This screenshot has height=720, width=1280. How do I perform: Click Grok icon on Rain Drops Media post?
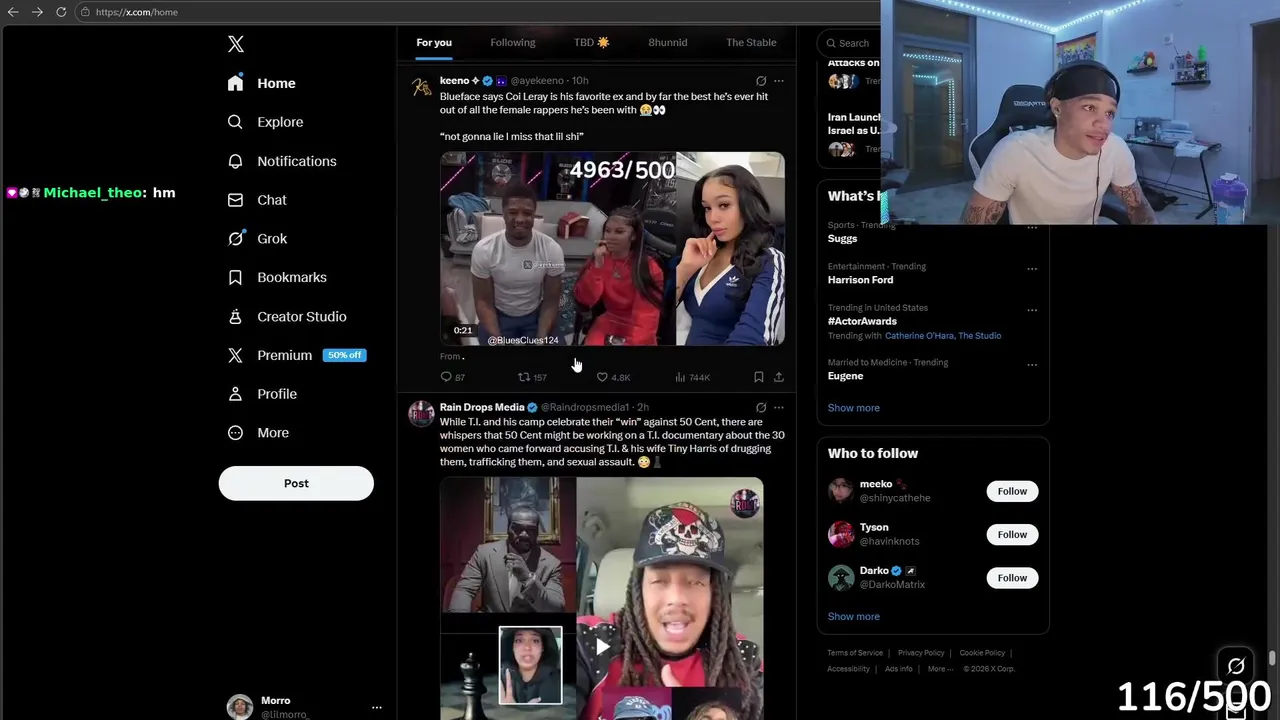tap(761, 408)
